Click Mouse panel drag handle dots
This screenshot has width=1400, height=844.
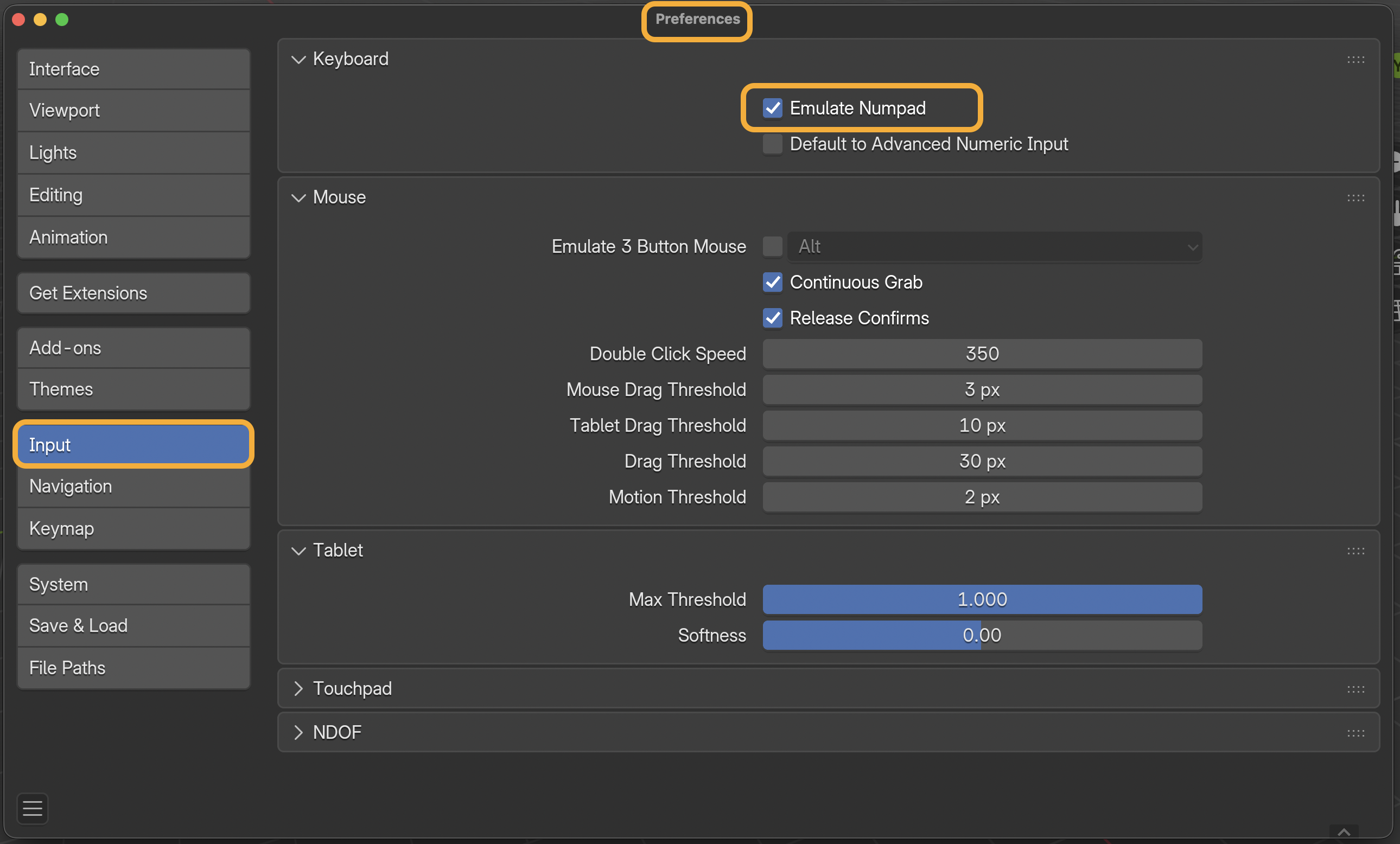tap(1355, 197)
